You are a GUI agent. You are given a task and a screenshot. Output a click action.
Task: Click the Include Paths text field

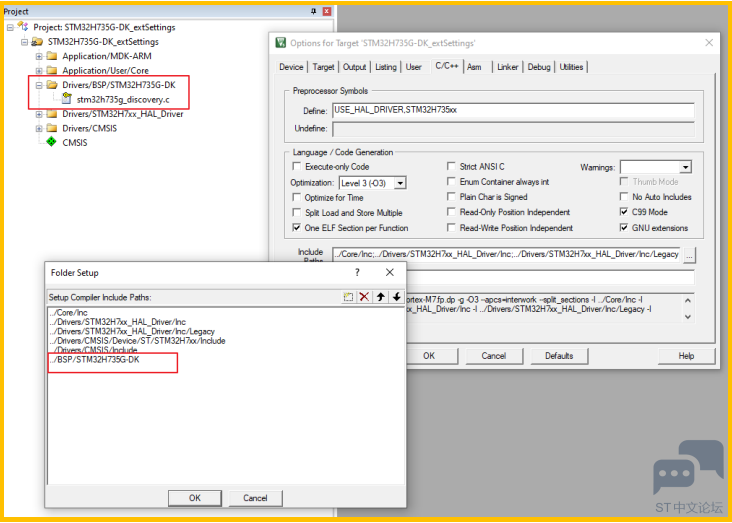click(507, 254)
